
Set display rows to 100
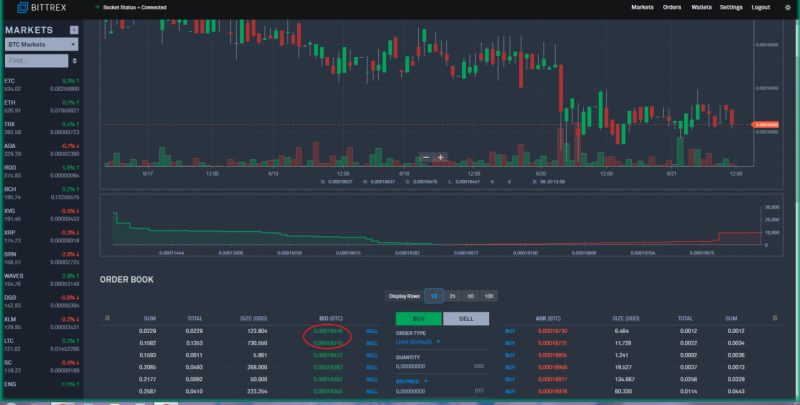[x=489, y=296]
